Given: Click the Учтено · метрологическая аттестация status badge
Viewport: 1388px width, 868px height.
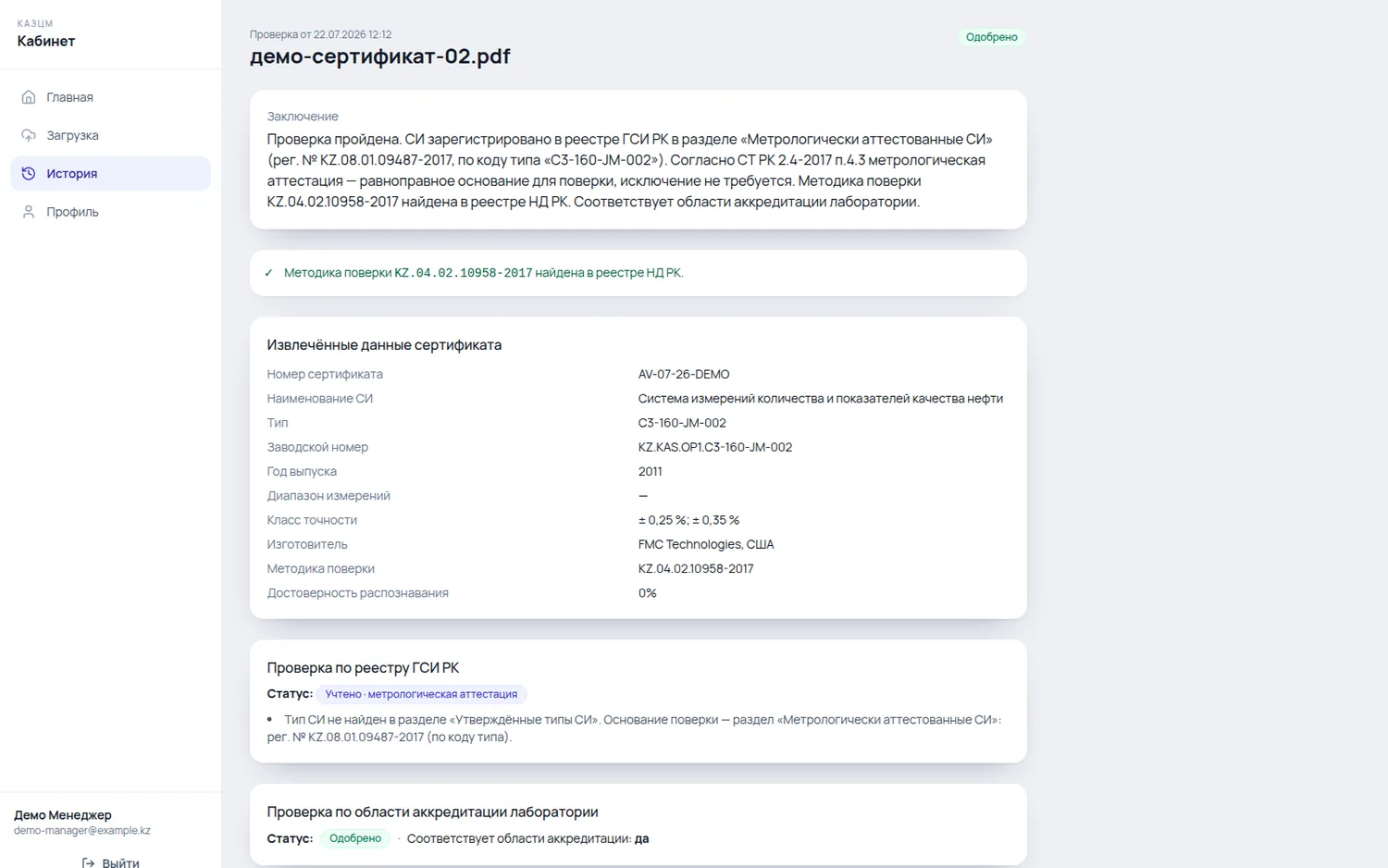Looking at the screenshot, I should 421,694.
